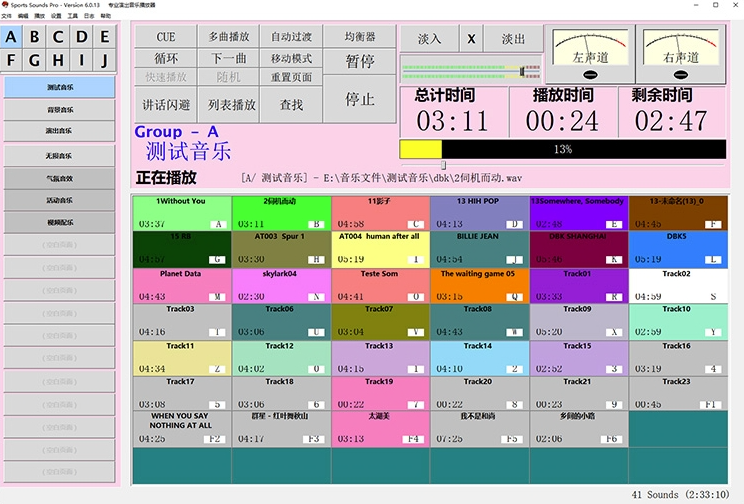Play WHEN YOU SAY NOTHING AT ALL
The image size is (744, 504).
(182, 429)
